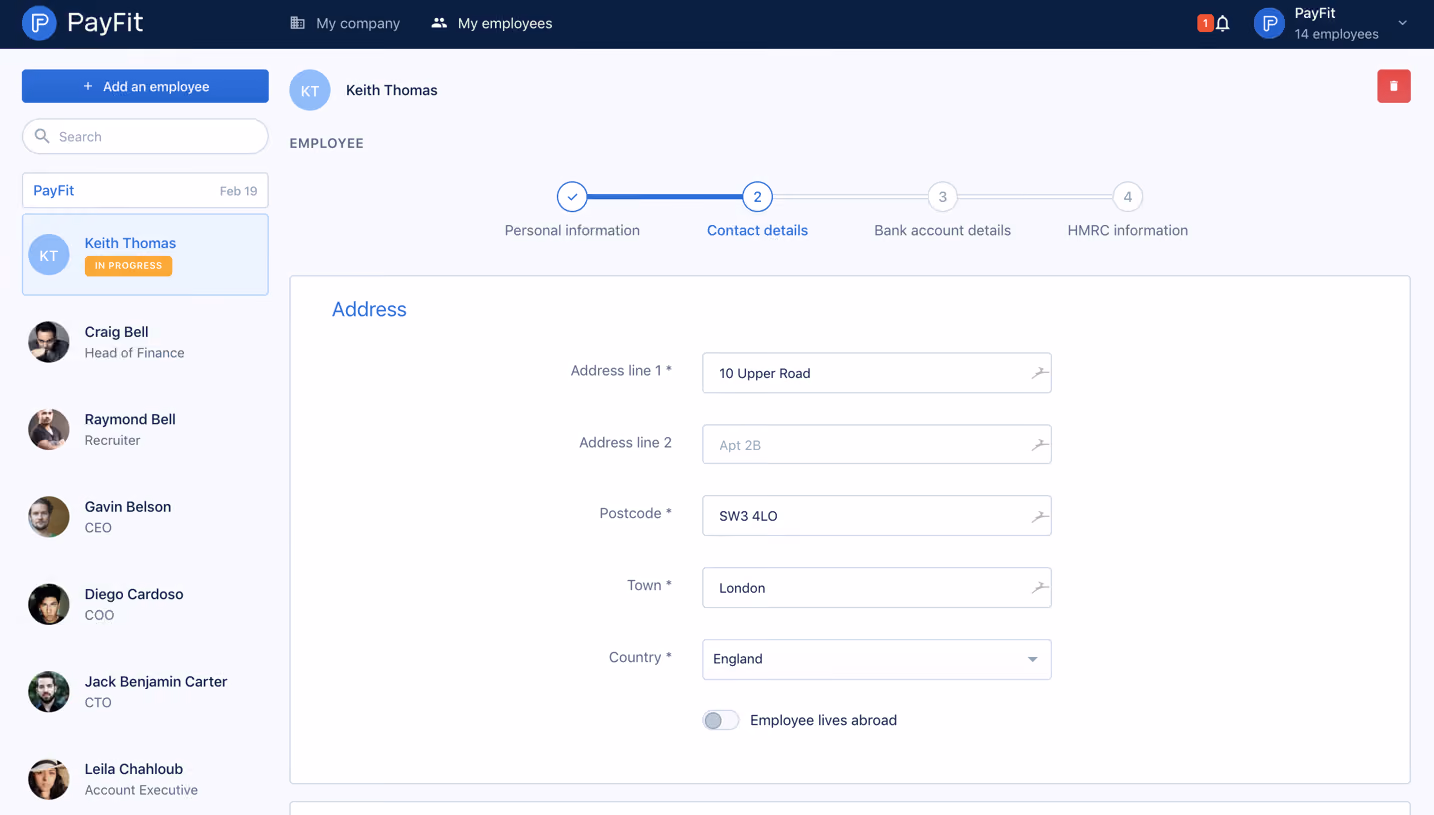
Task: Open My company menu
Action: [345, 23]
